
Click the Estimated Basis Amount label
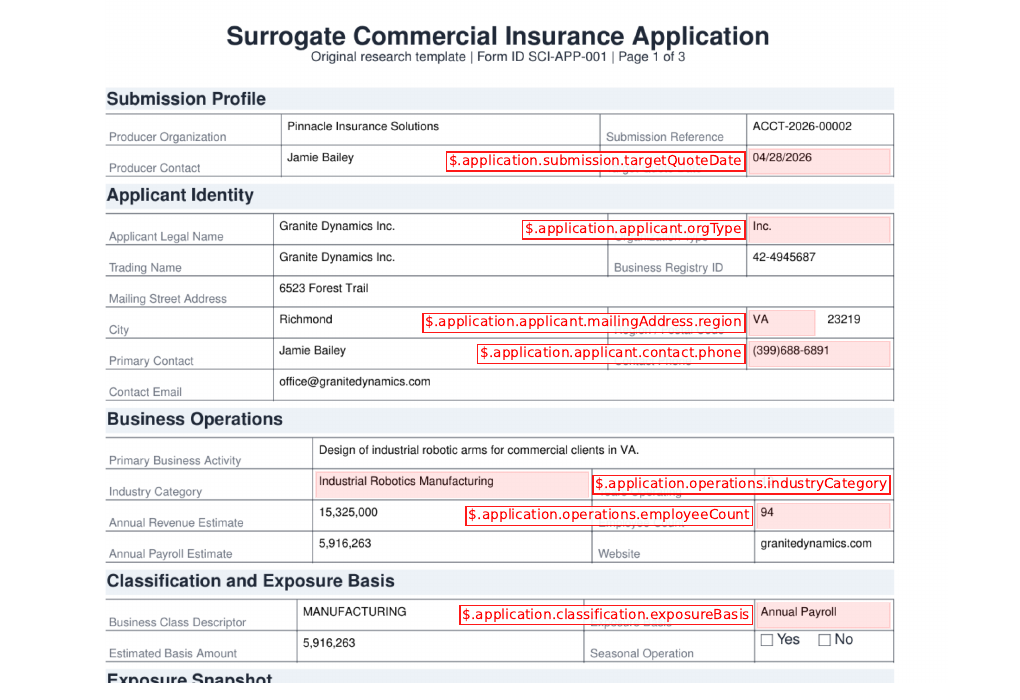(x=172, y=654)
